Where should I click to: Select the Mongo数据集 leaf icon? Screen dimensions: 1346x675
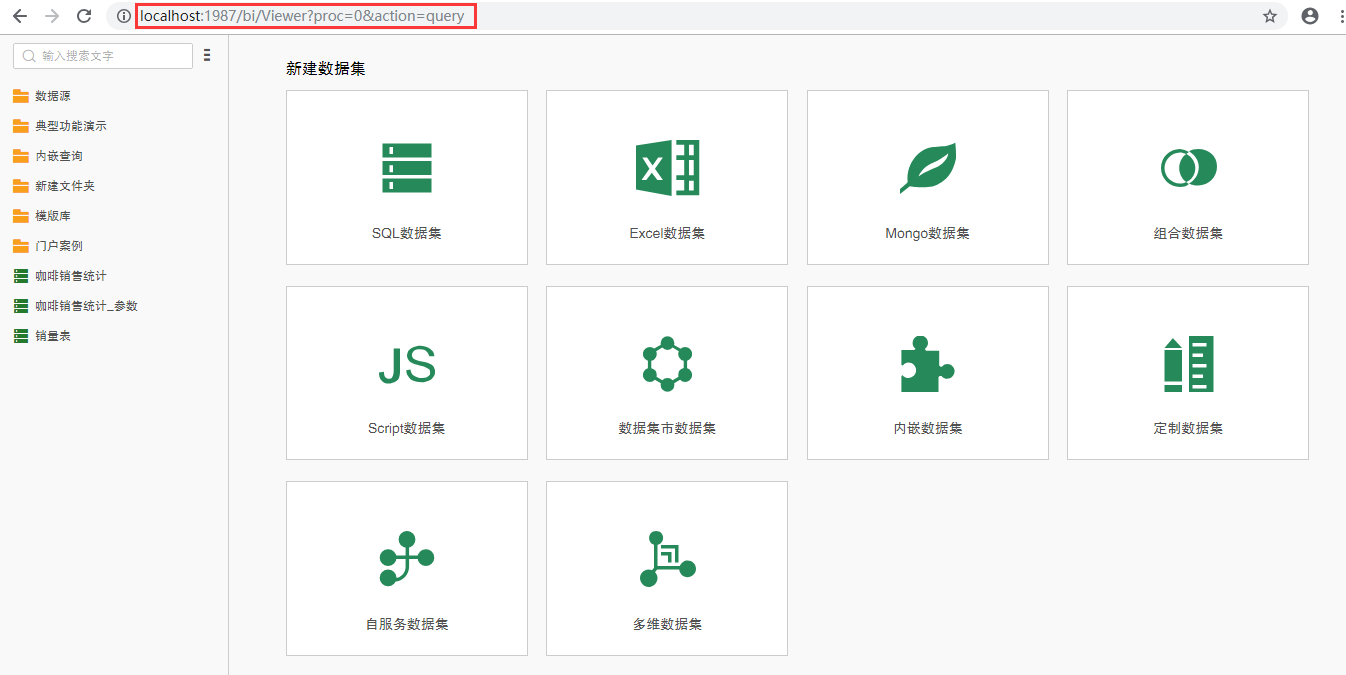coord(927,168)
